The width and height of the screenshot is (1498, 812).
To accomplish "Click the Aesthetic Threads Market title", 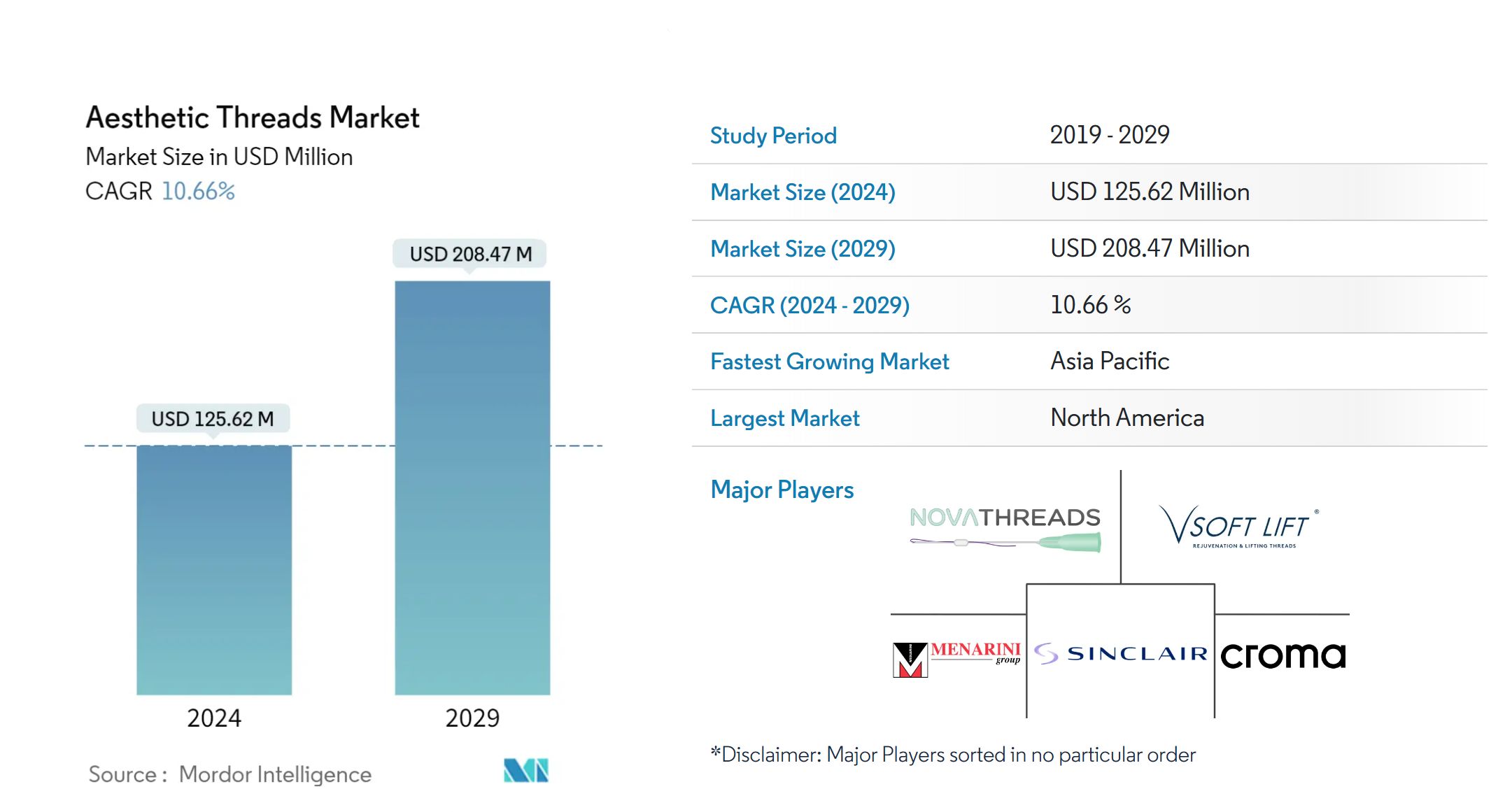I will tap(253, 117).
